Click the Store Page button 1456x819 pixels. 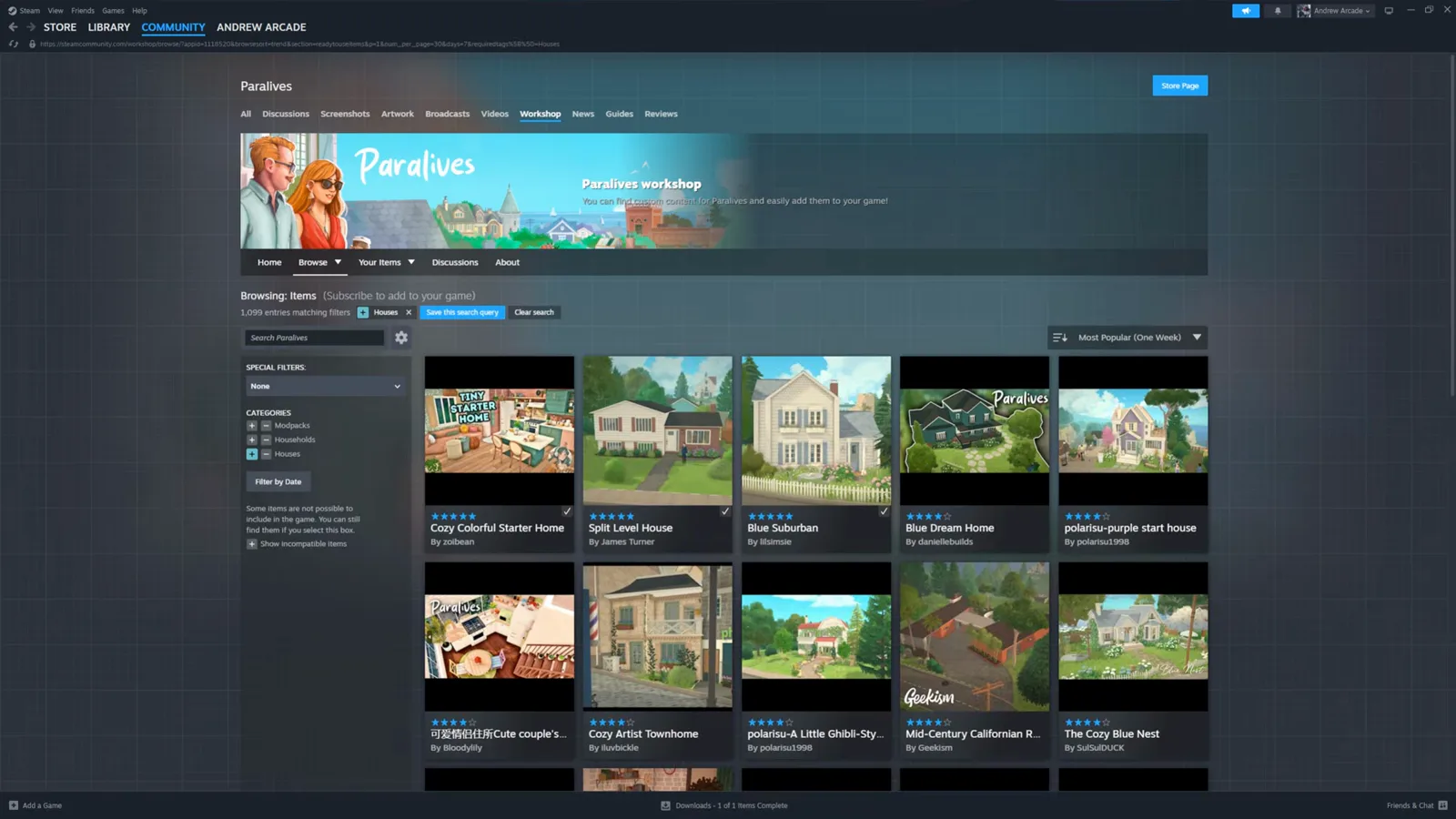1179,86
